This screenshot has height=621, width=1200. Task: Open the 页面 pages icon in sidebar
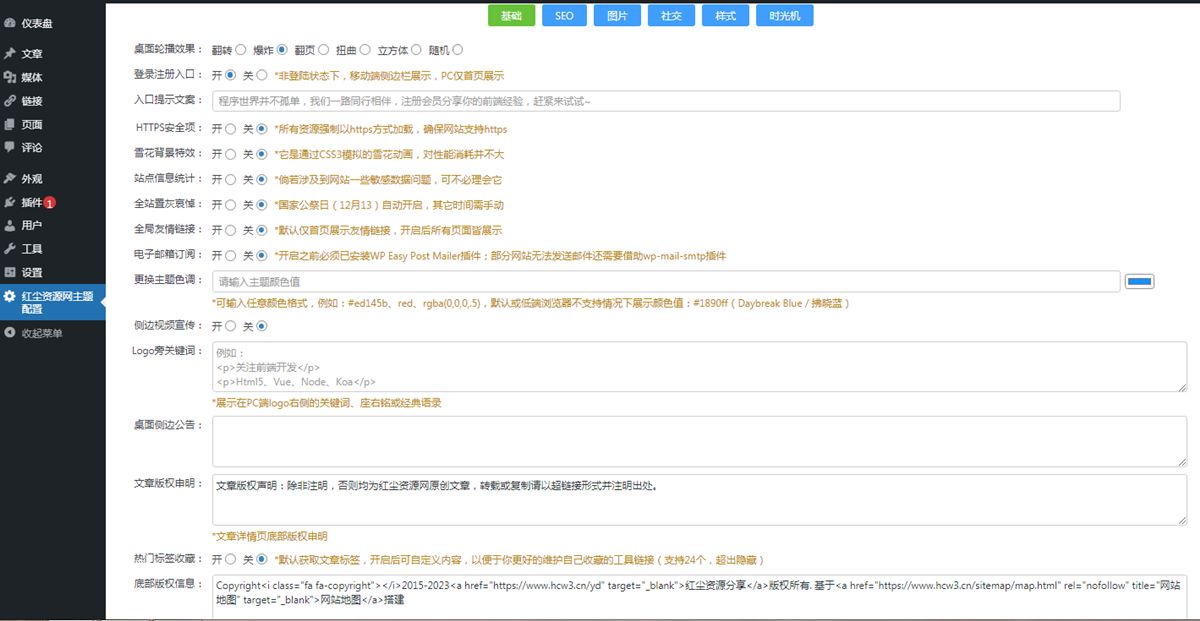pyautogui.click(x=10, y=125)
